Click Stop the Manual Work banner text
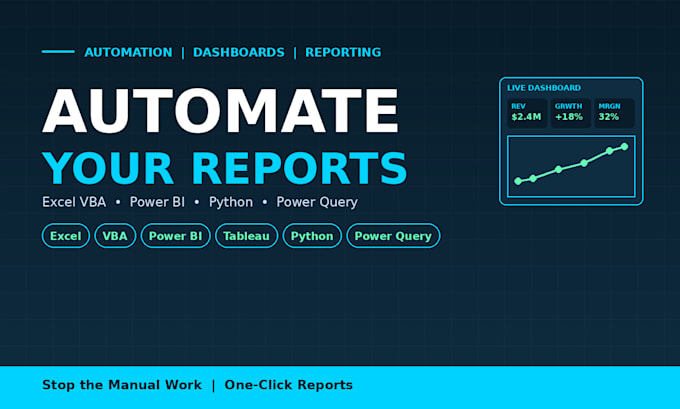Screen dimensions: 680x409 pyautogui.click(x=122, y=385)
